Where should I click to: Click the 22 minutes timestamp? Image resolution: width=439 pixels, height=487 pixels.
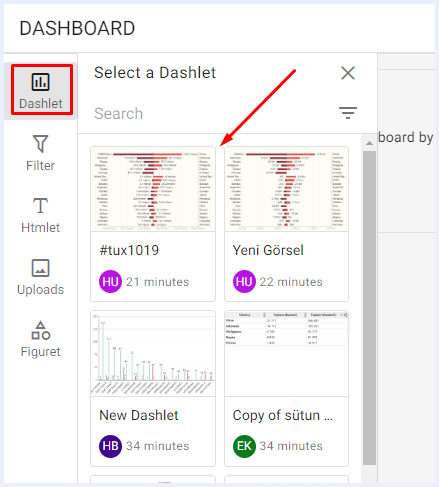[291, 282]
